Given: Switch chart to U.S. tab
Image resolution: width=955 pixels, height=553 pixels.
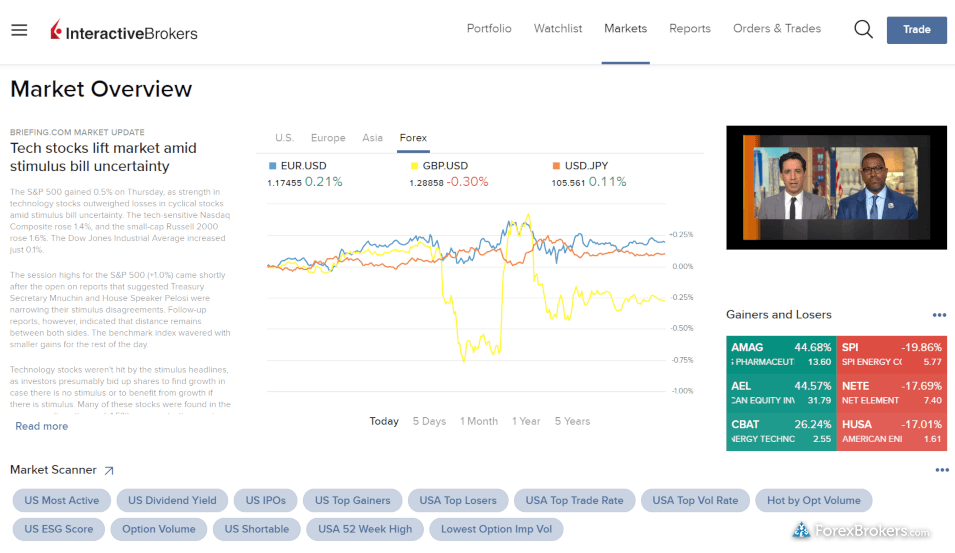Looking at the screenshot, I should (284, 138).
